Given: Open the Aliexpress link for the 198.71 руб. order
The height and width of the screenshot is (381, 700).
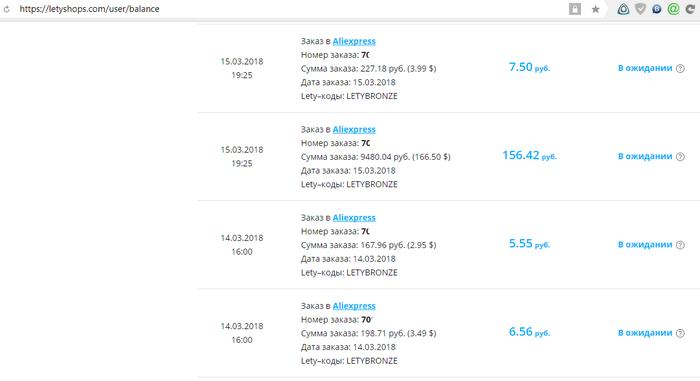Looking at the screenshot, I should pyautogui.click(x=354, y=306).
